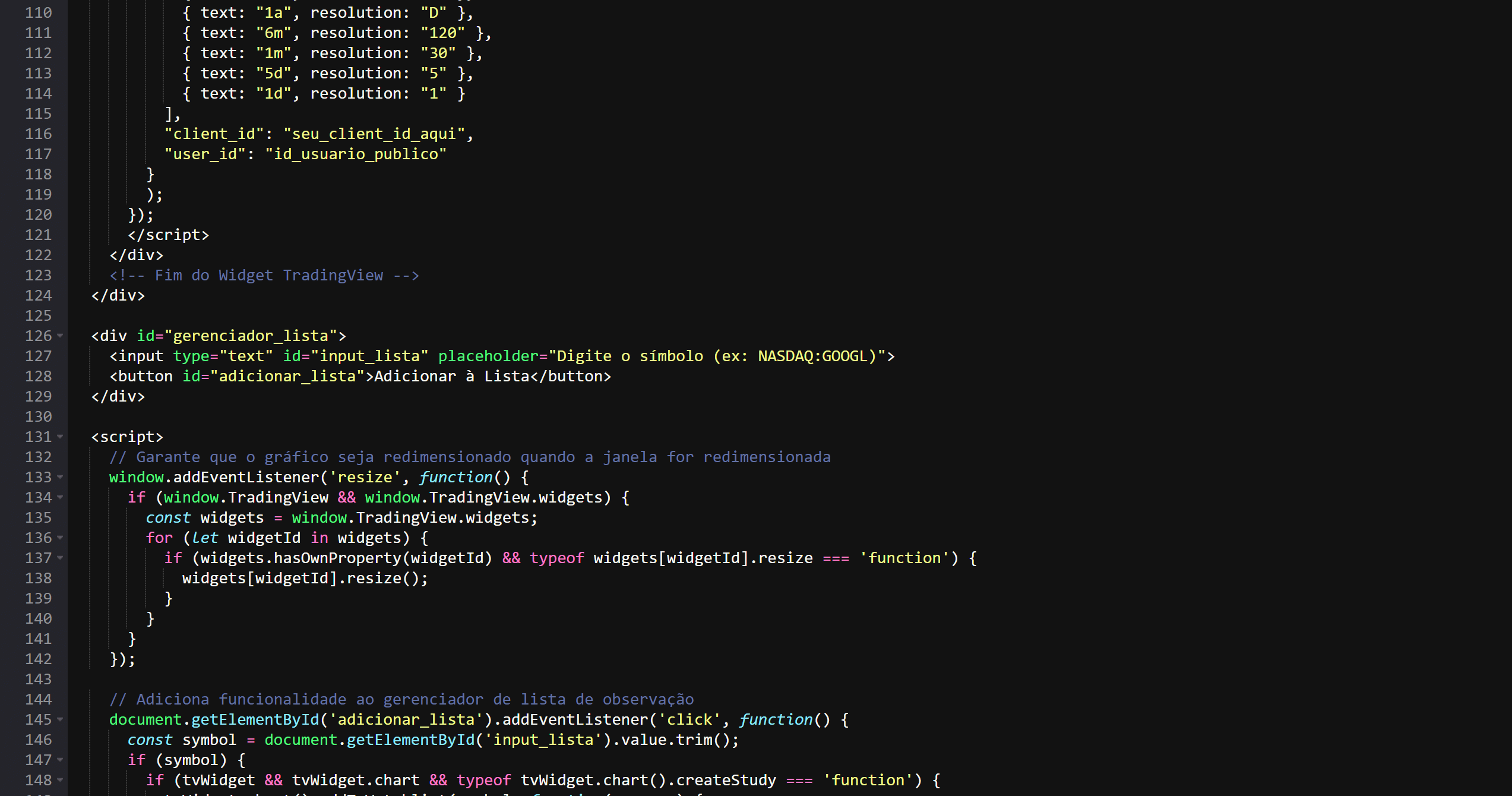Select line number 125 in gutter
The height and width of the screenshot is (796, 1512).
[x=39, y=316]
